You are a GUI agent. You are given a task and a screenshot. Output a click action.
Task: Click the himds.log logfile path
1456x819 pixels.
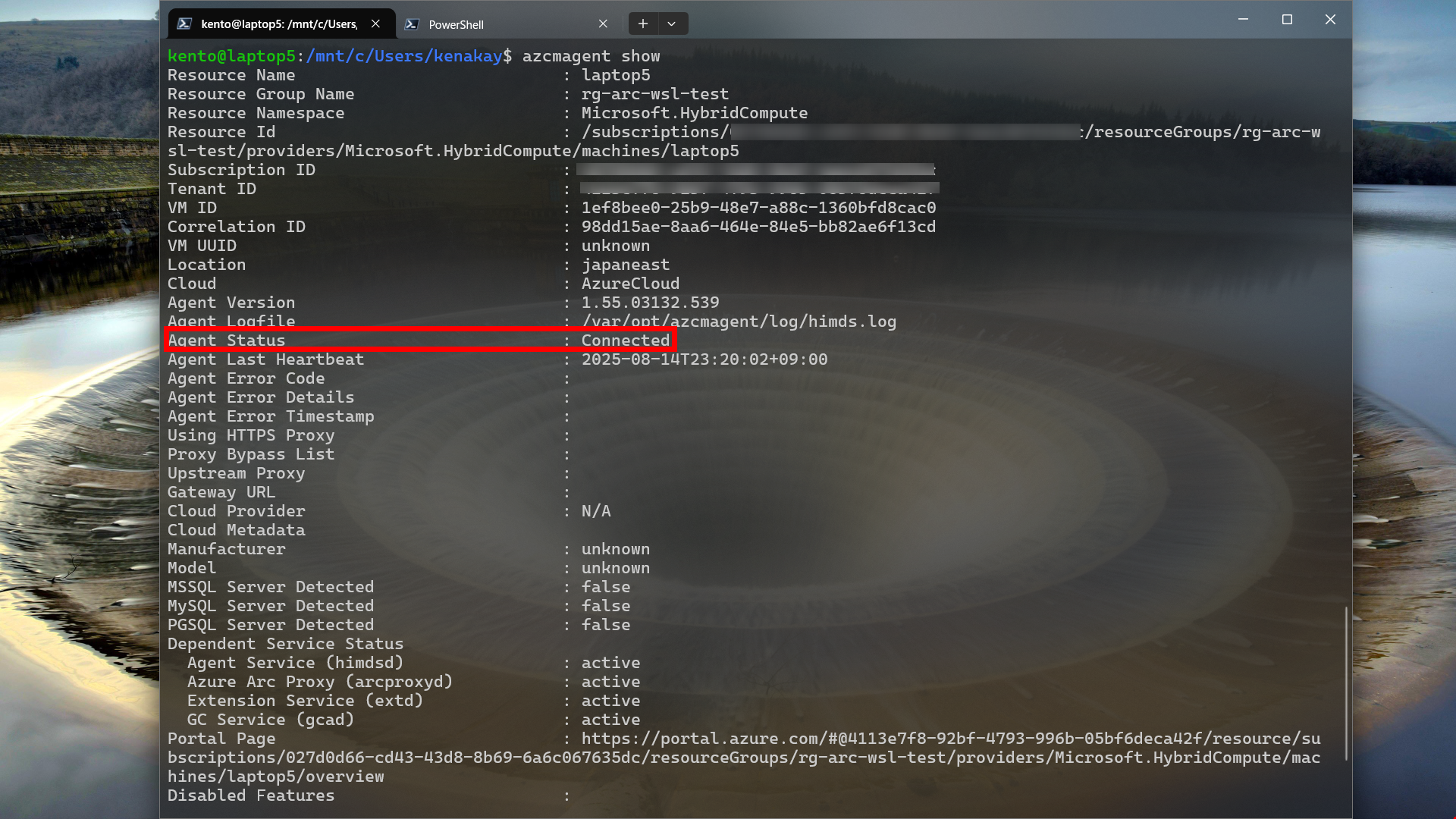[739, 322]
